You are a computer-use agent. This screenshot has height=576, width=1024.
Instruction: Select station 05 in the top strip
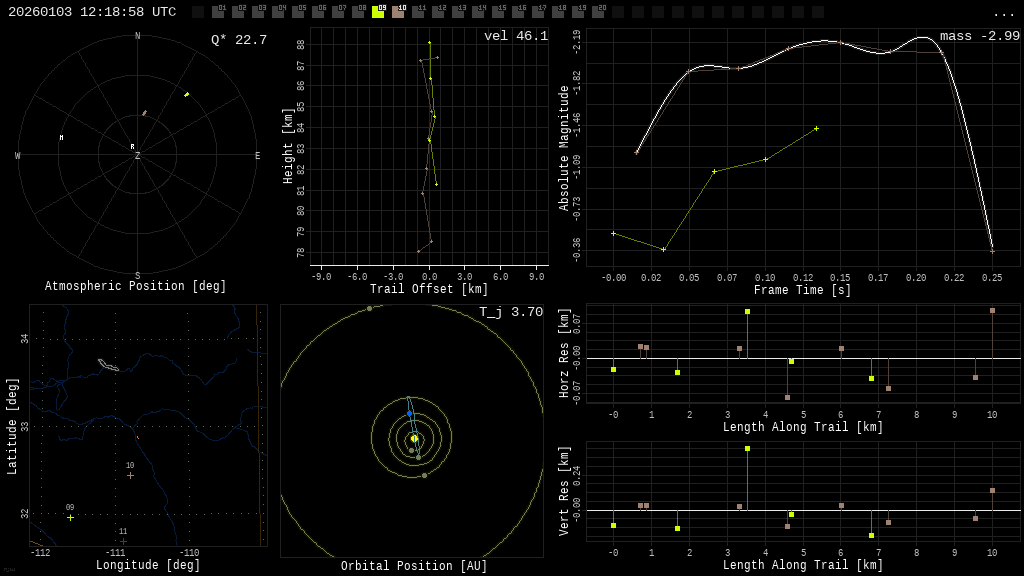coord(298,12)
